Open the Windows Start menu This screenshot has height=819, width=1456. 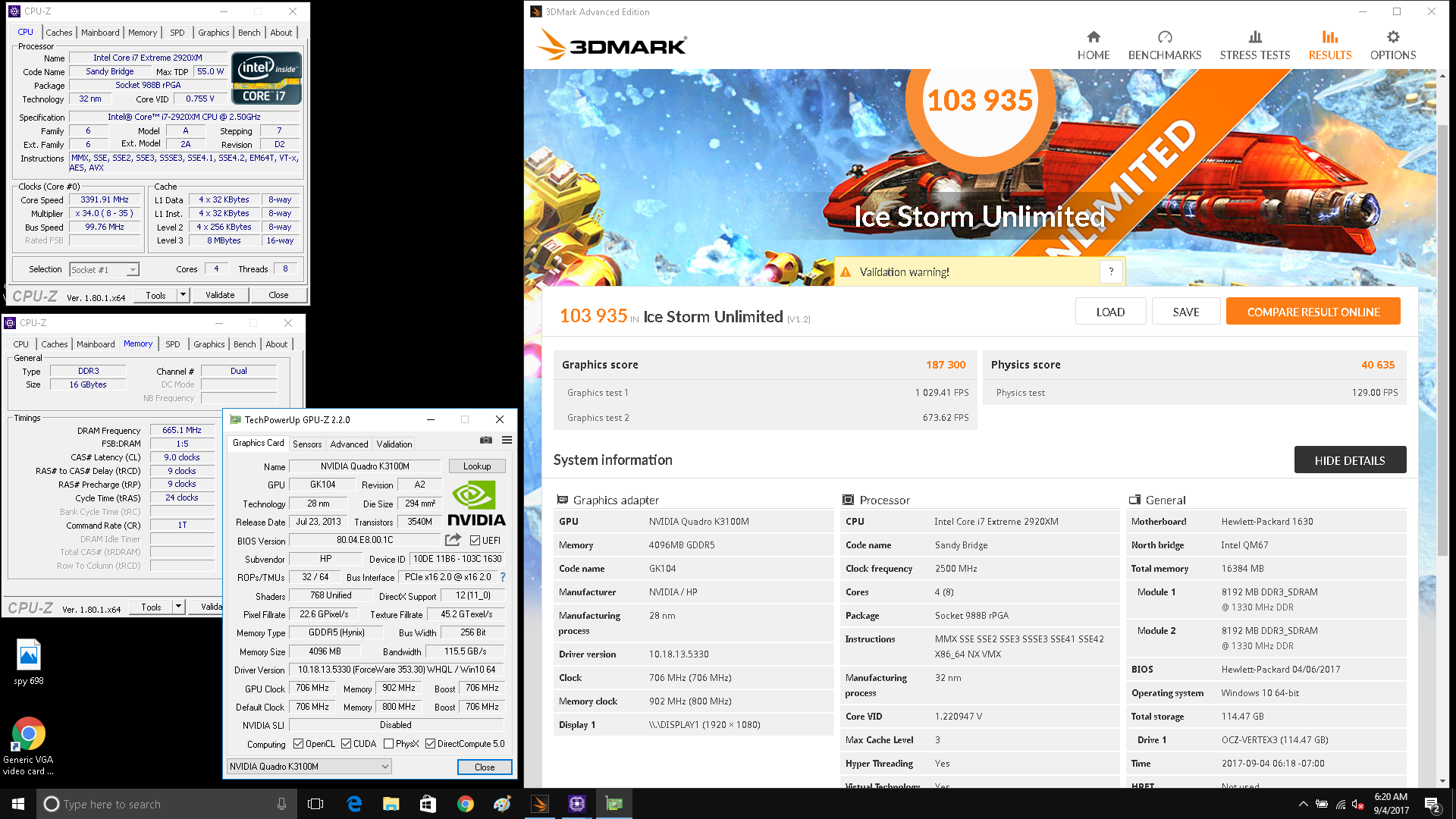(18, 804)
